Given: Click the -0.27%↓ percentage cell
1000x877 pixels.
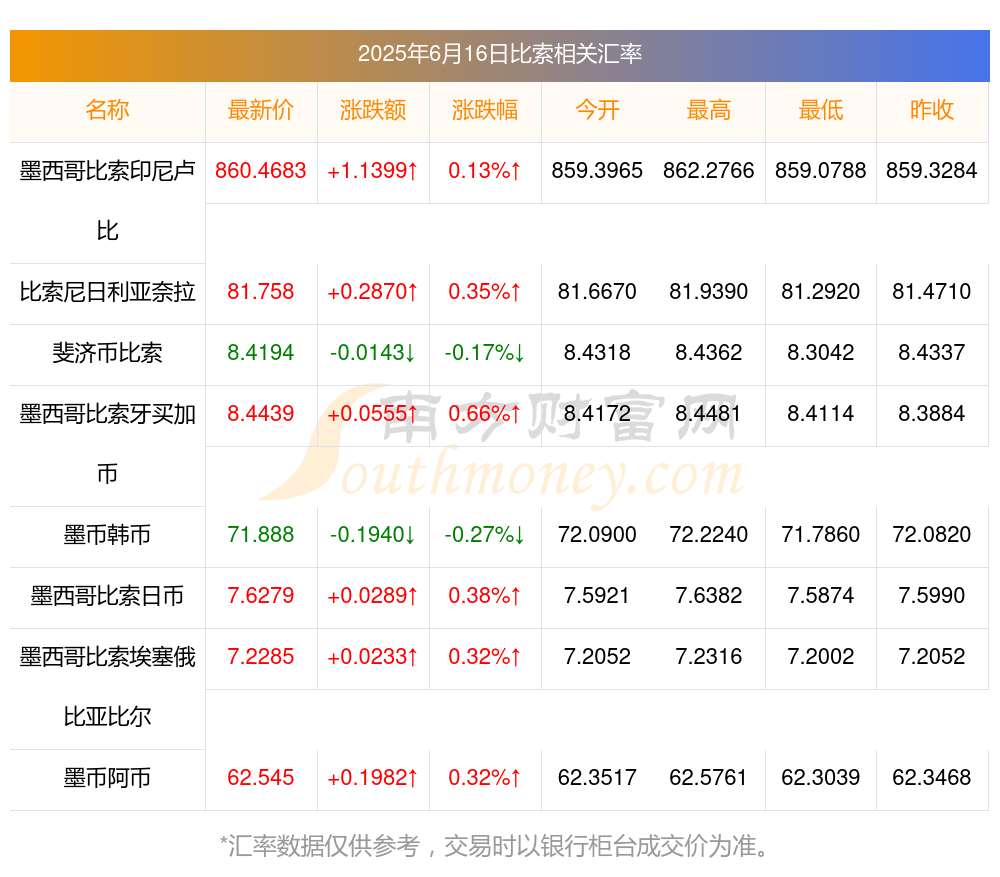Looking at the screenshot, I should [485, 534].
